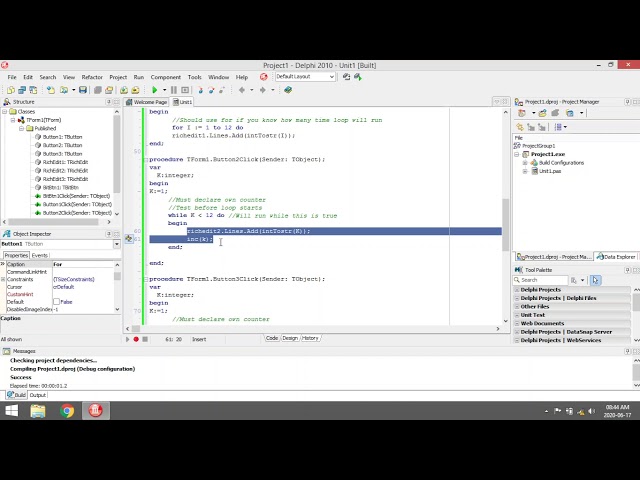Collapse the Project1.exe node in Project Manager
This screenshot has height=480, width=640.
pos(517,154)
